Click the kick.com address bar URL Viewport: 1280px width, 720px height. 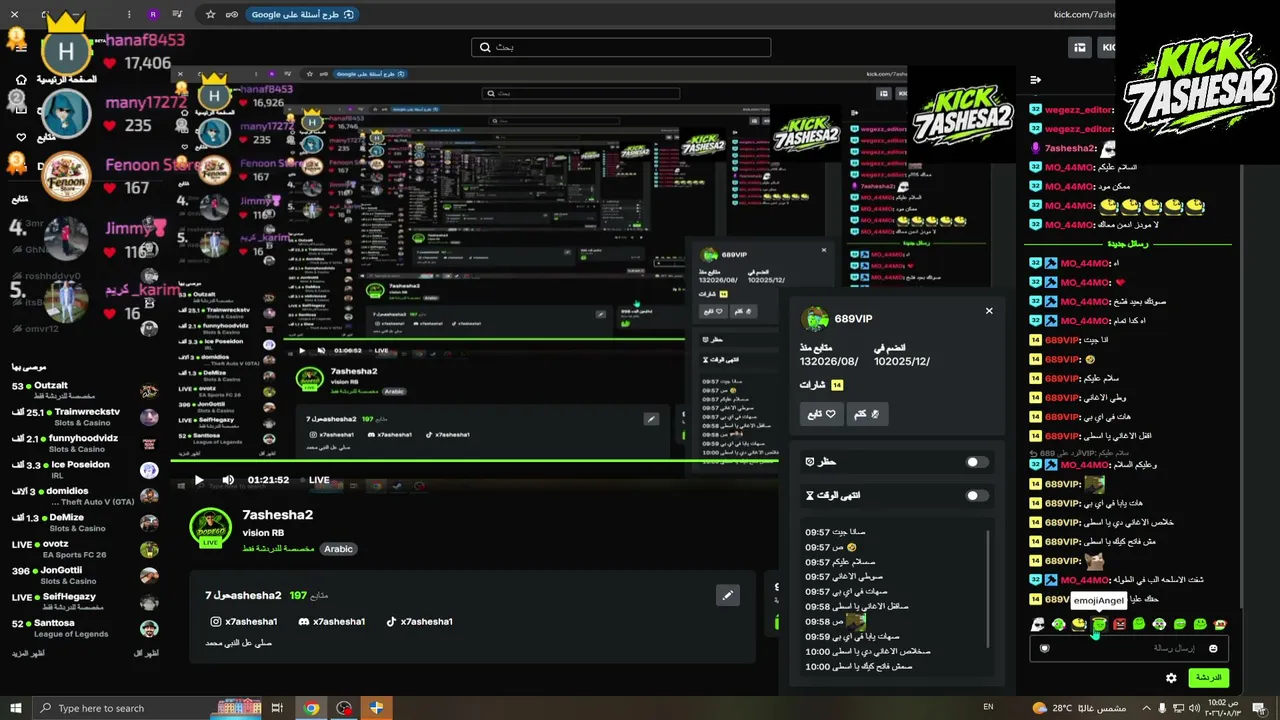tap(1084, 15)
